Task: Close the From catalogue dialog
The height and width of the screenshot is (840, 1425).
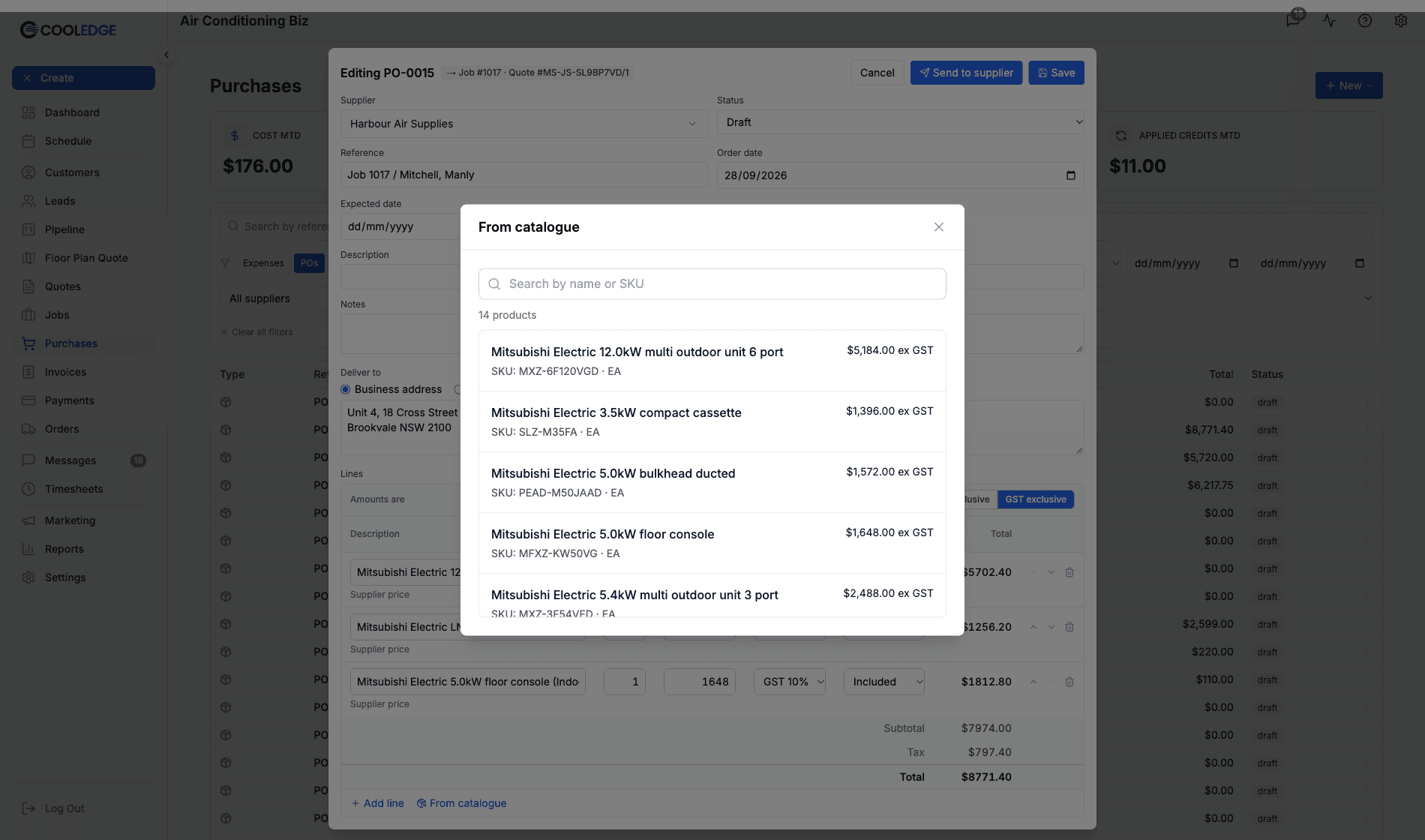Action: [x=938, y=227]
